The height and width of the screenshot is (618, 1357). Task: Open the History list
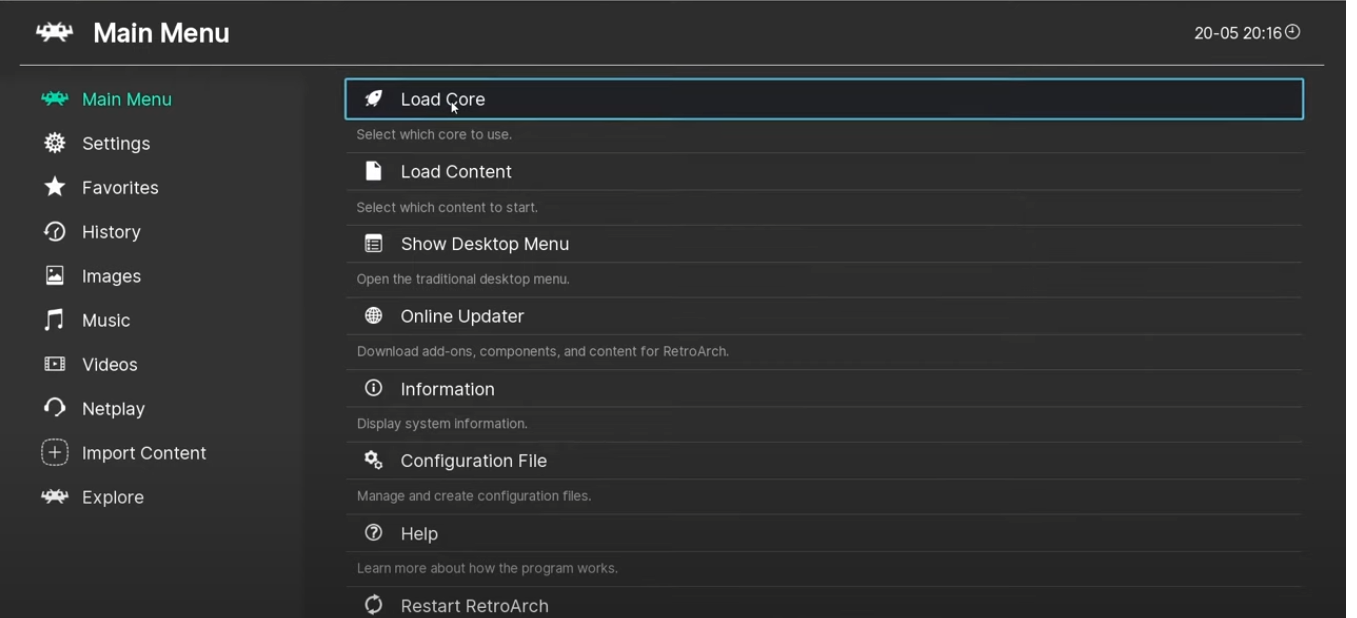tap(111, 231)
